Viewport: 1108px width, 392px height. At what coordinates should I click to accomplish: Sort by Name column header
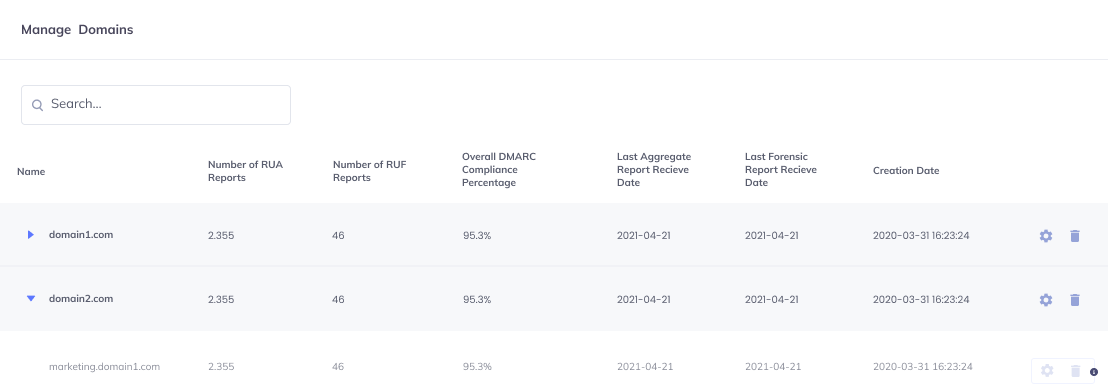coord(31,172)
